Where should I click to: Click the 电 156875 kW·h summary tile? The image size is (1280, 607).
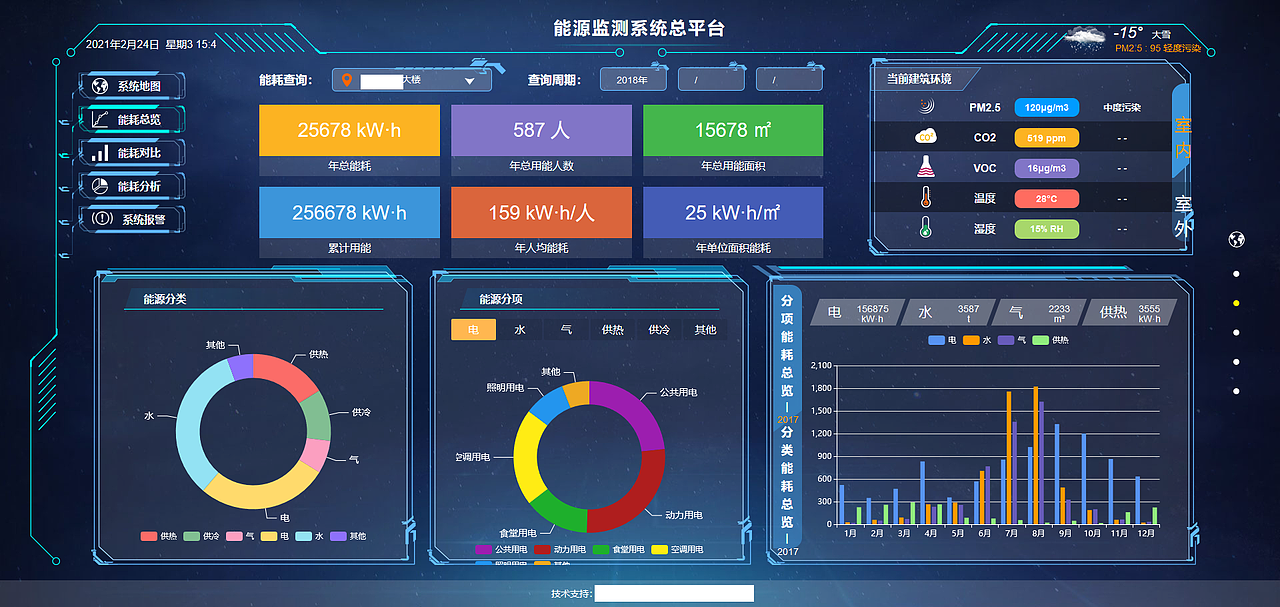coord(857,313)
